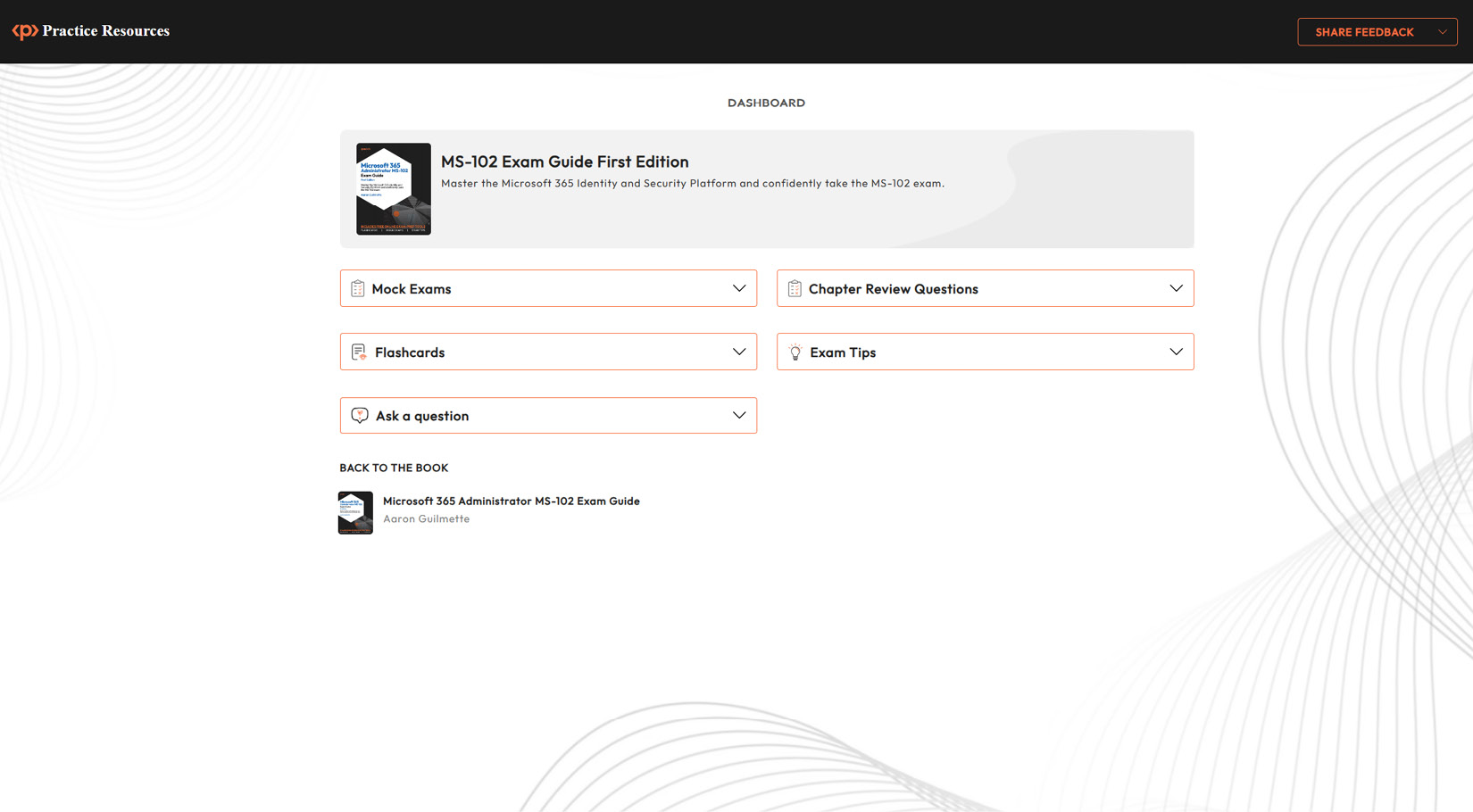This screenshot has height=812, width=1473.
Task: Click the DASHBOARD heading
Action: [x=766, y=103]
